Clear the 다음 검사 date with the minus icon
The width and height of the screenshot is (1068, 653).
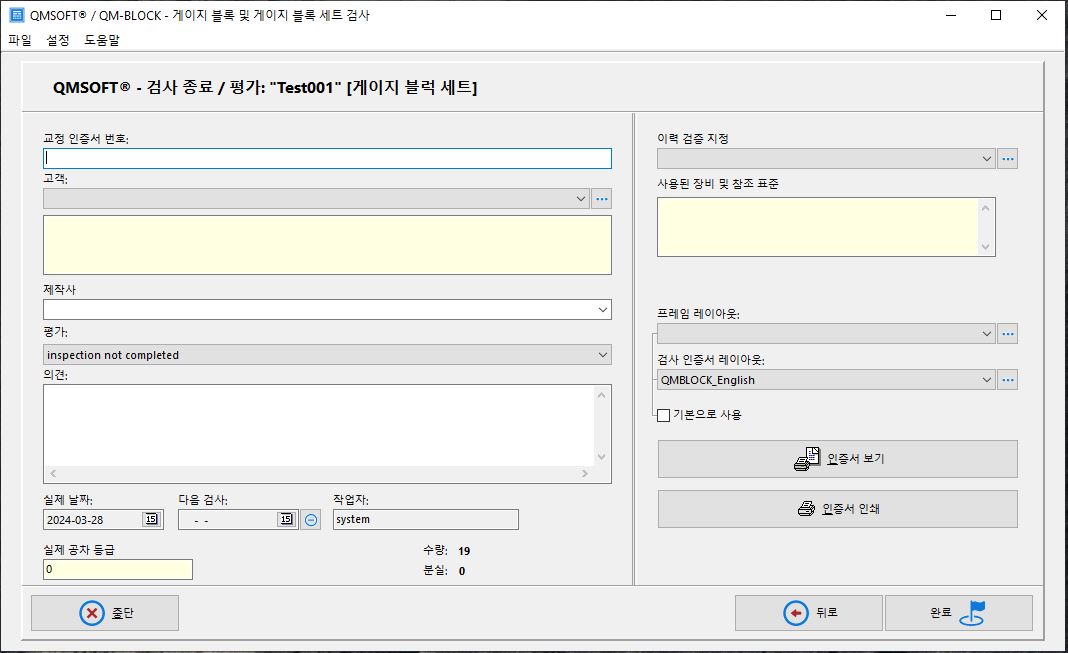coord(311,520)
